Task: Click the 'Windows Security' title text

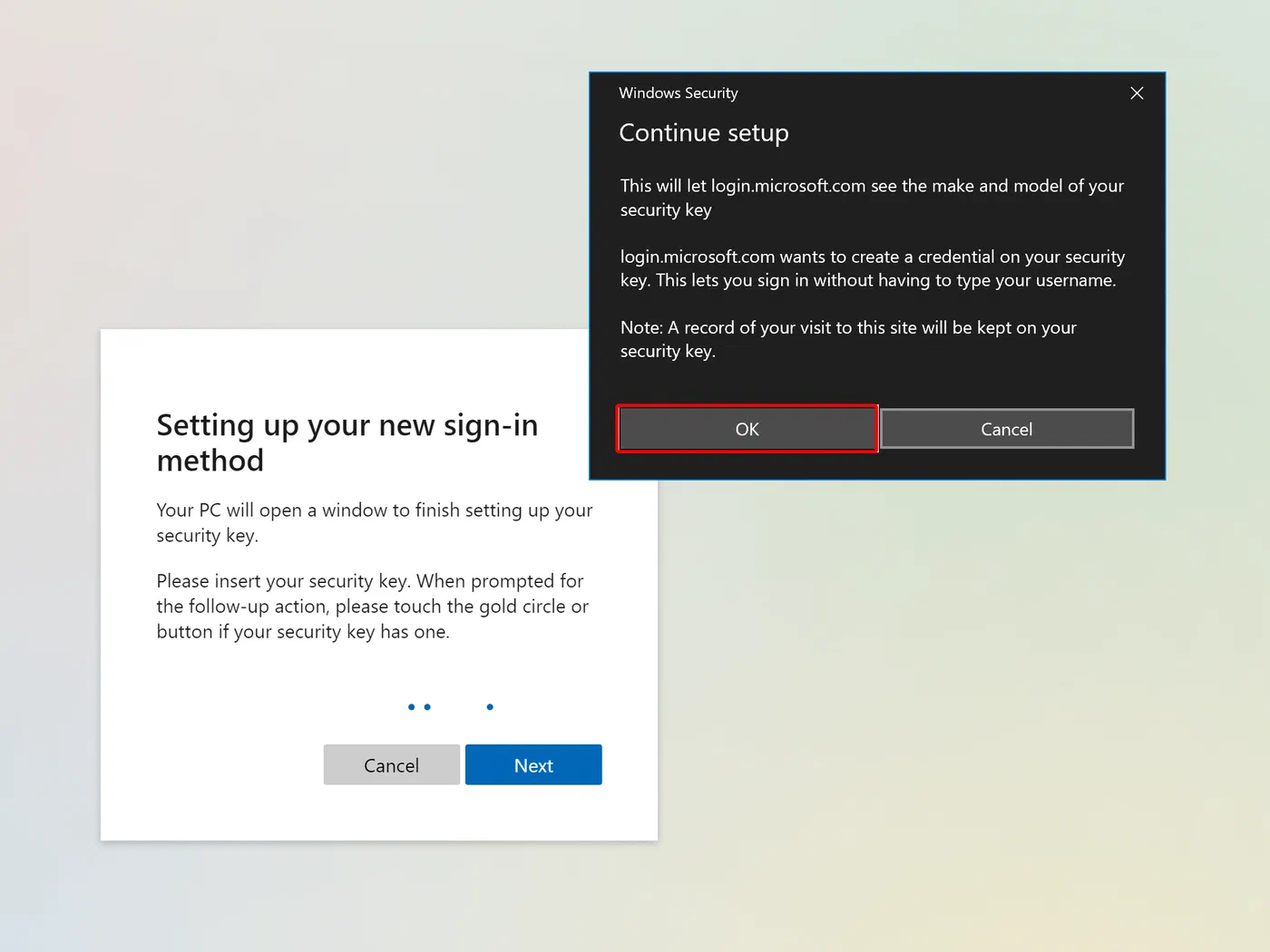Action: click(x=679, y=93)
